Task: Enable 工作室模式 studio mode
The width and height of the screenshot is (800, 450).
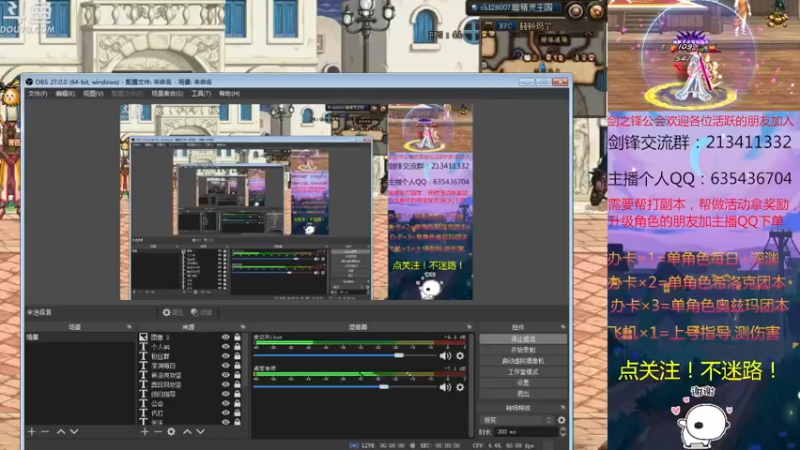Action: tap(523, 372)
